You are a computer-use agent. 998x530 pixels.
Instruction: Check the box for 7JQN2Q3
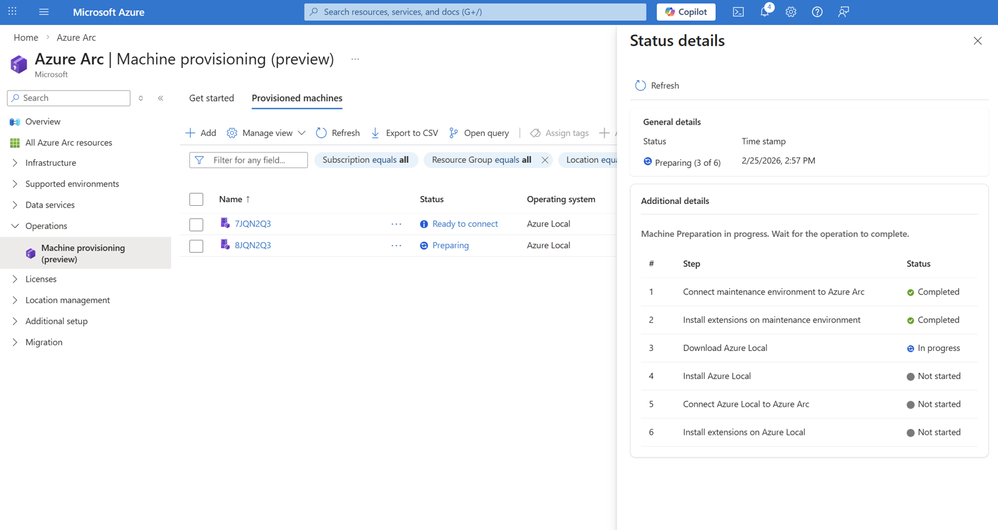click(196, 224)
